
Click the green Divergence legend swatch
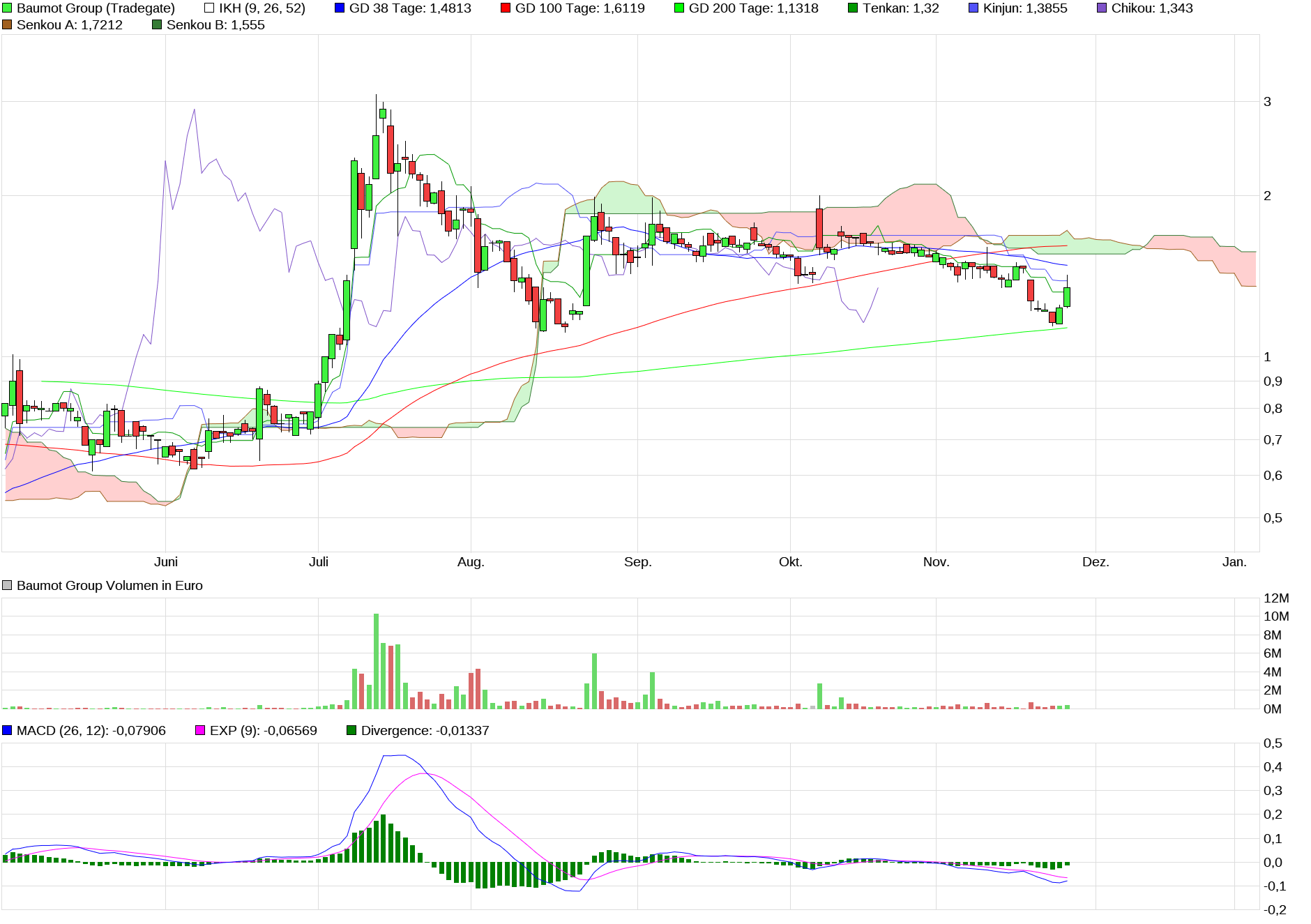coord(351,731)
